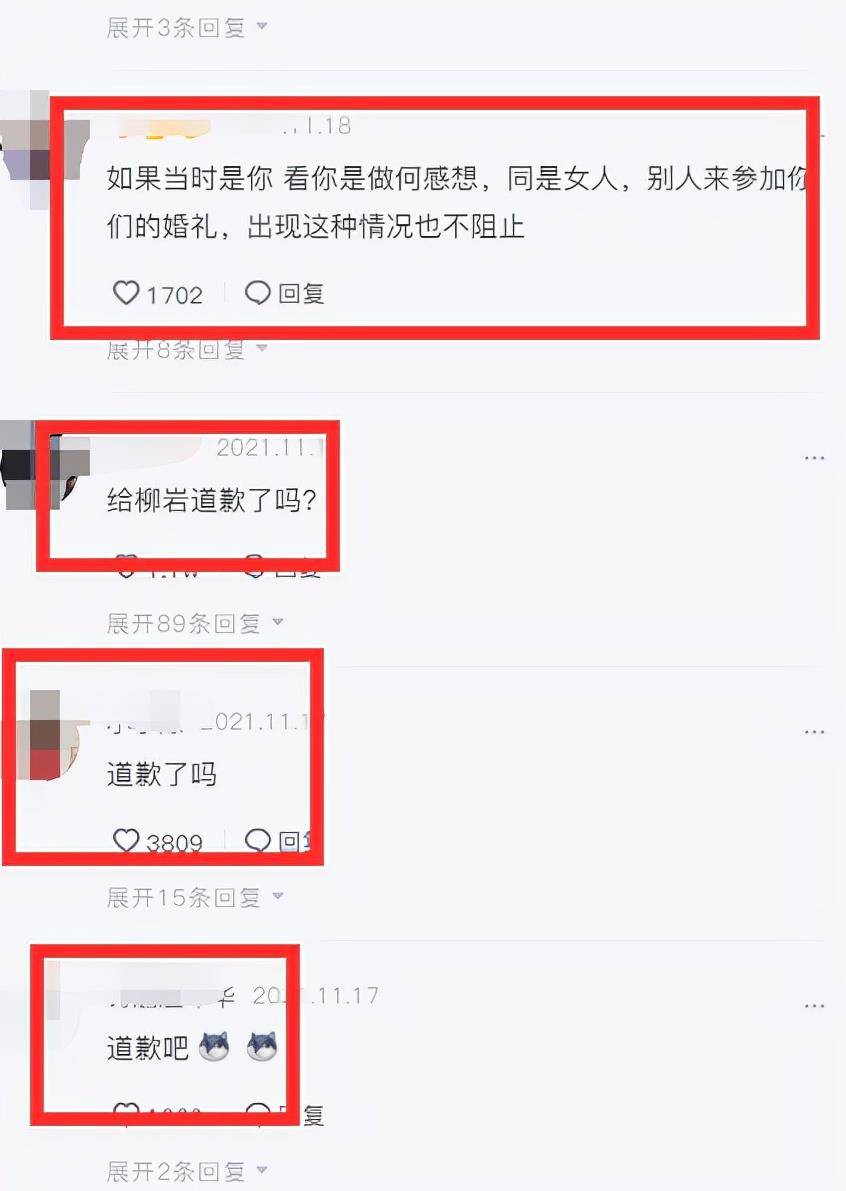Screen dimensions: 846x1191
Task: Expand 展开8条回复 replies
Action: (187, 349)
